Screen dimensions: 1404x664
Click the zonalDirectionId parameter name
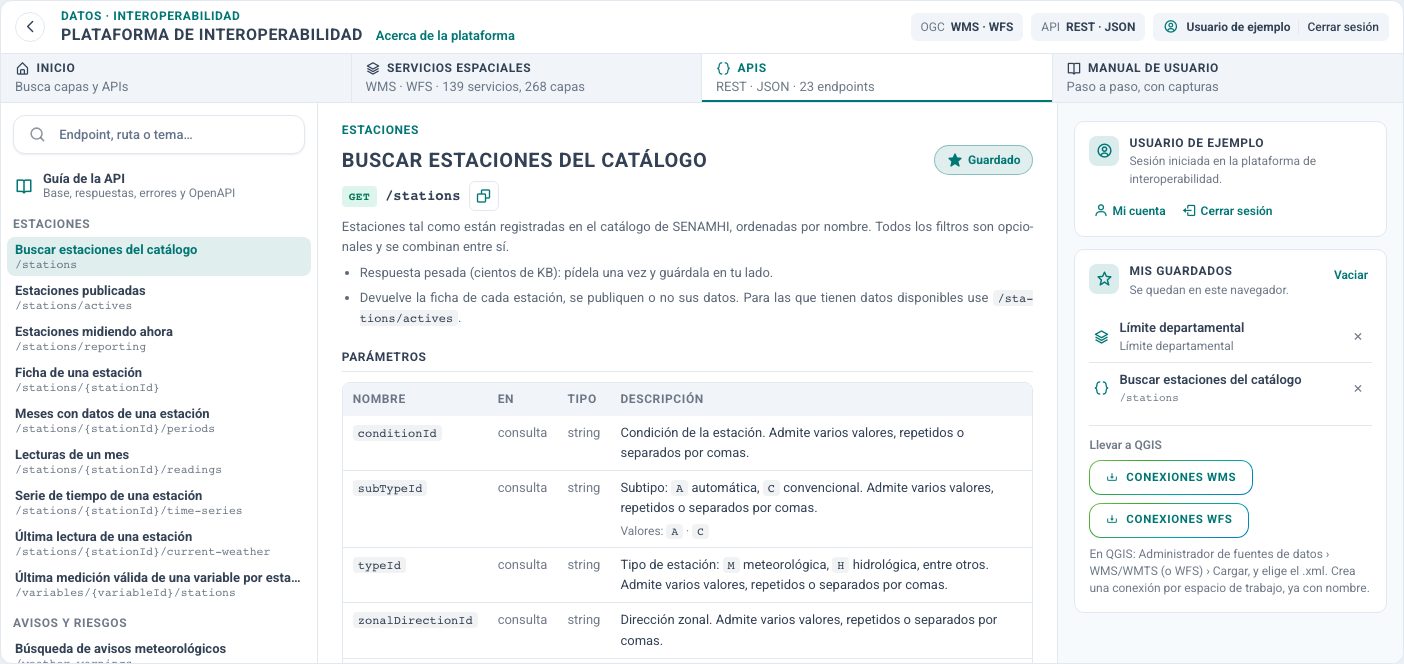click(x=415, y=620)
